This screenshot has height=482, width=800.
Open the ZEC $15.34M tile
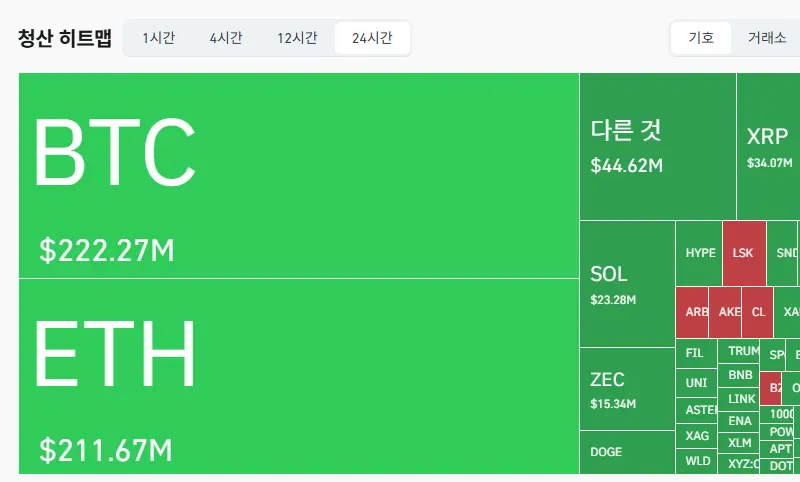(628, 389)
